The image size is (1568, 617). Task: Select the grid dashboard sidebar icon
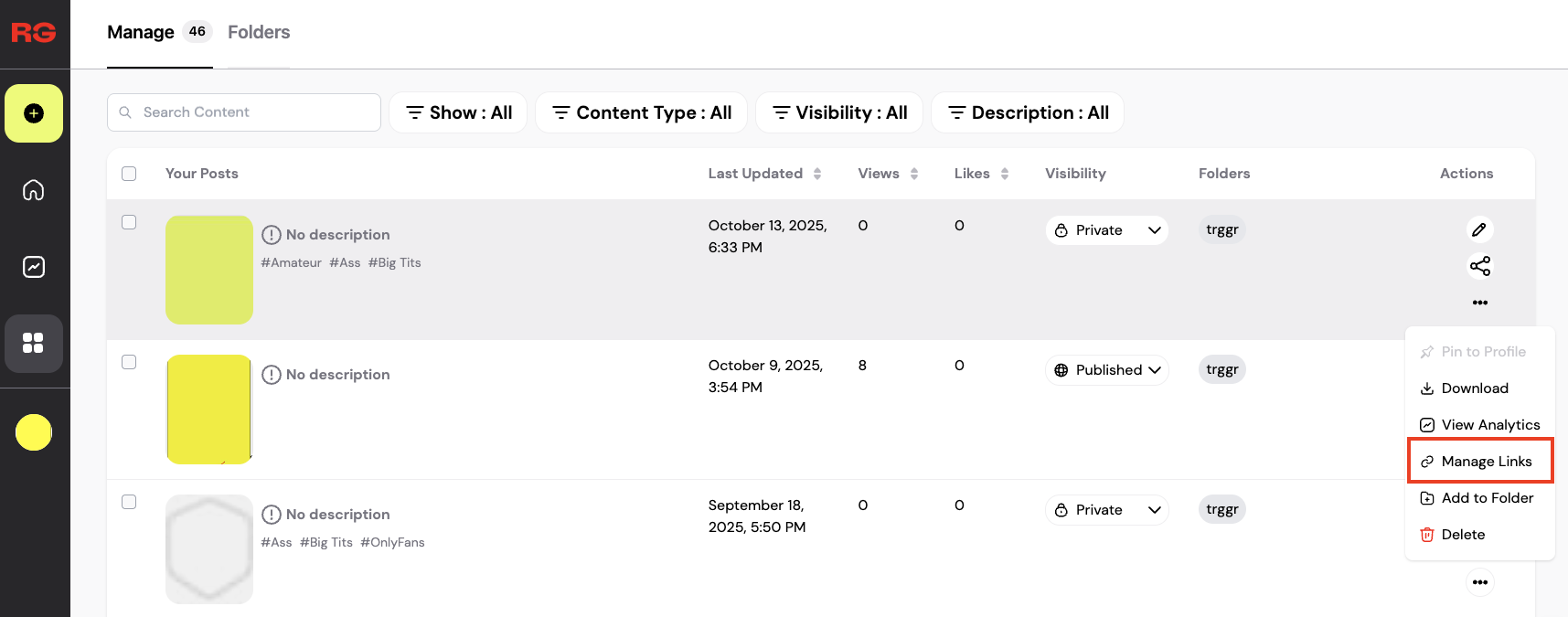pos(34,344)
